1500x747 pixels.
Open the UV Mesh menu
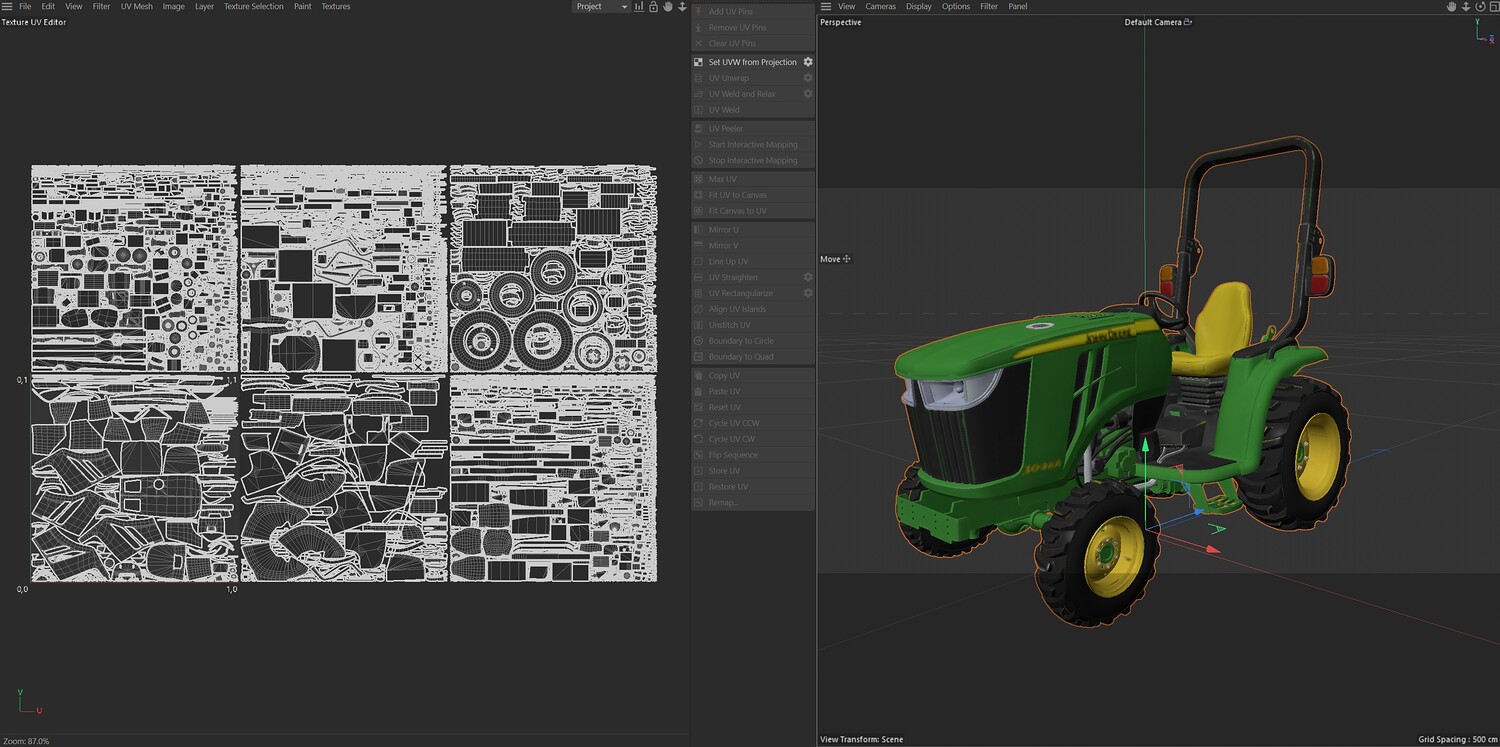tap(137, 6)
